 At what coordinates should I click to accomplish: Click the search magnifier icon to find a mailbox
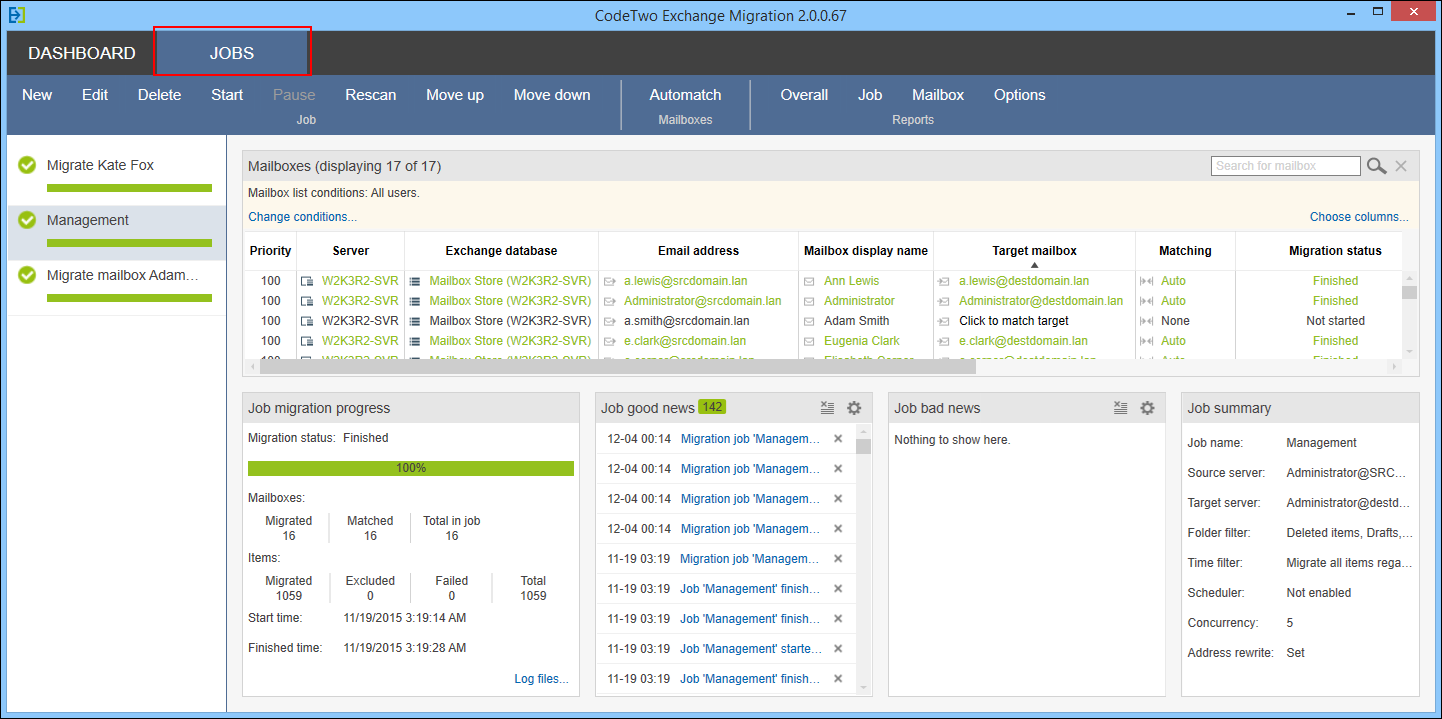[1376, 165]
